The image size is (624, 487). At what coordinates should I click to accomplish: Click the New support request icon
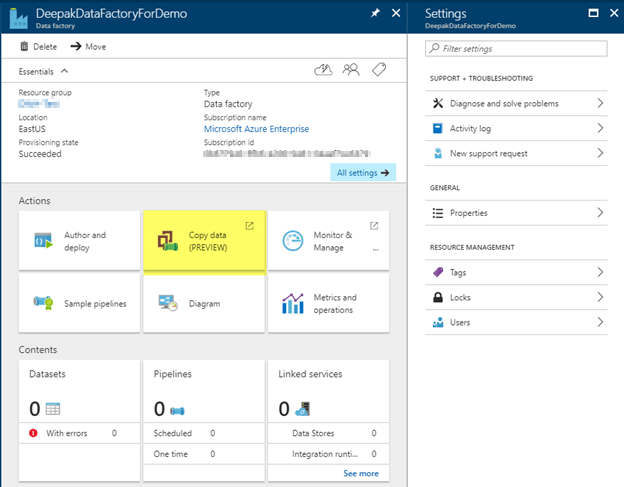[438, 153]
